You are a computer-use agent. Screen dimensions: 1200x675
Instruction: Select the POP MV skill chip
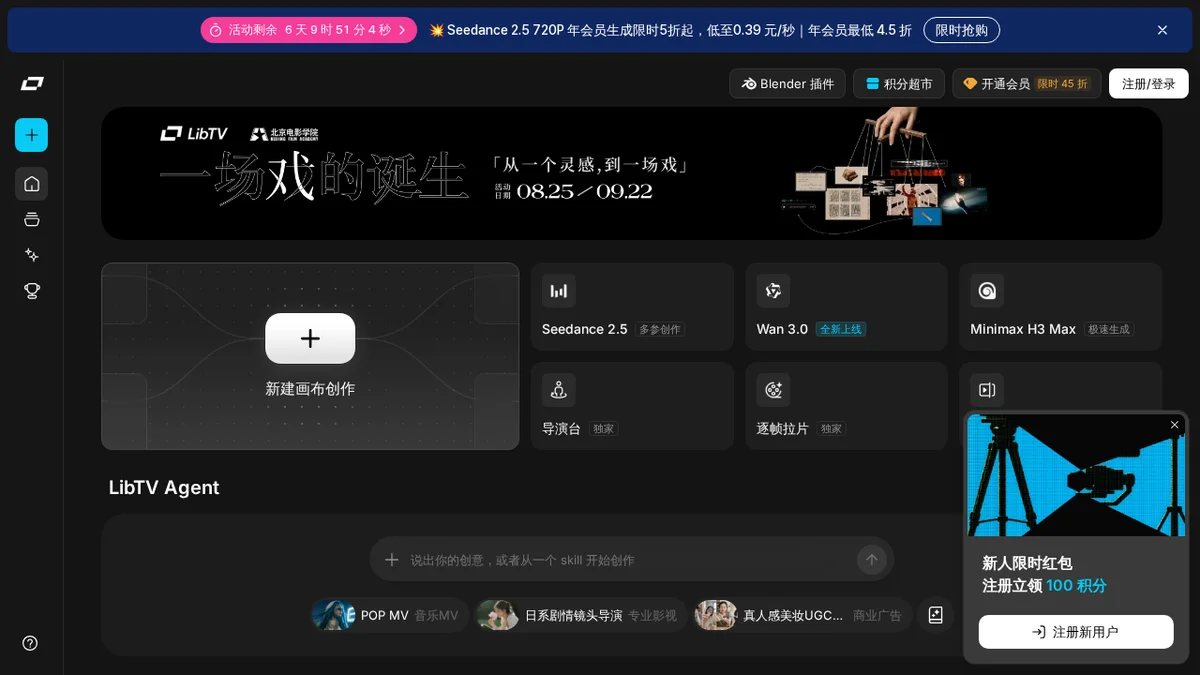coord(388,615)
